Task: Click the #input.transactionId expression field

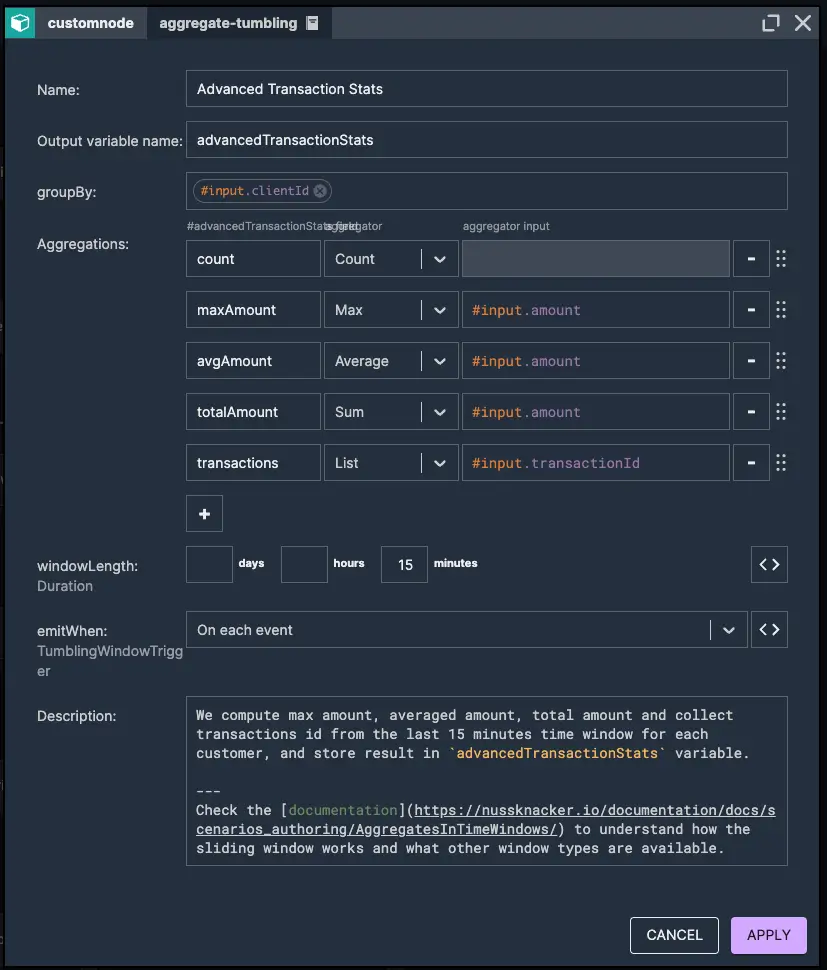Action: pos(596,463)
